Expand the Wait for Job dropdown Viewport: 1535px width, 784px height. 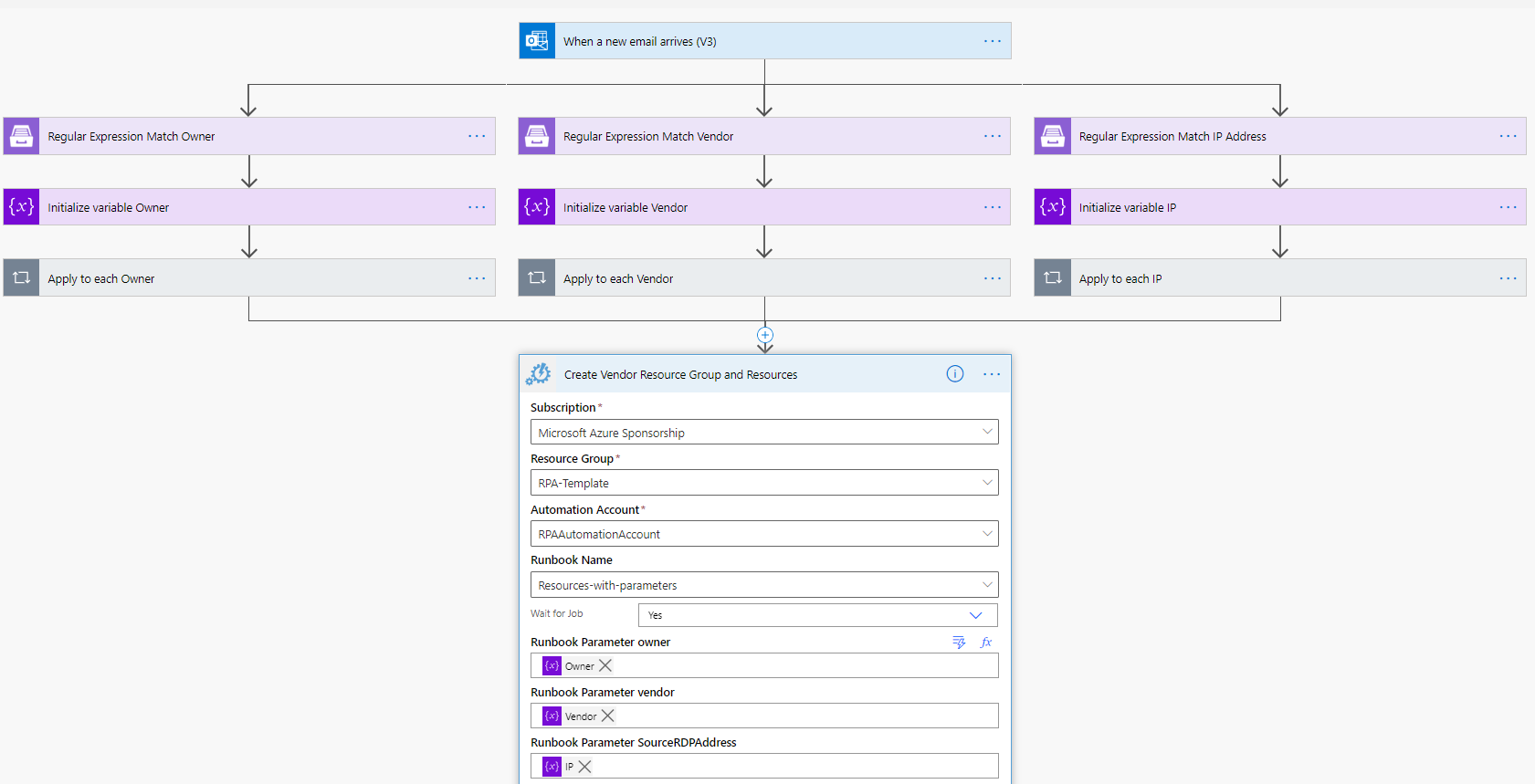tap(975, 615)
